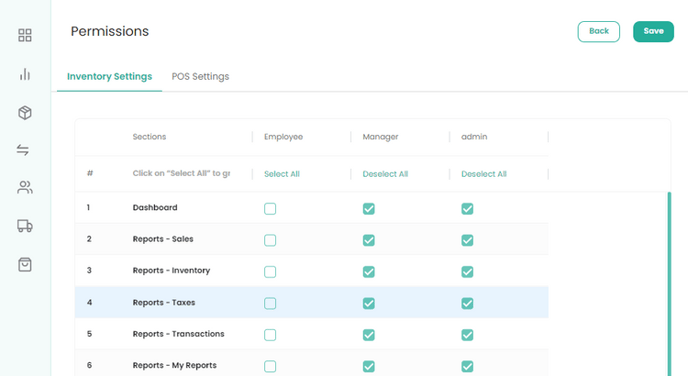Image resolution: width=688 pixels, height=376 pixels.
Task: Open the inventory box sidebar icon
Action: (x=25, y=113)
